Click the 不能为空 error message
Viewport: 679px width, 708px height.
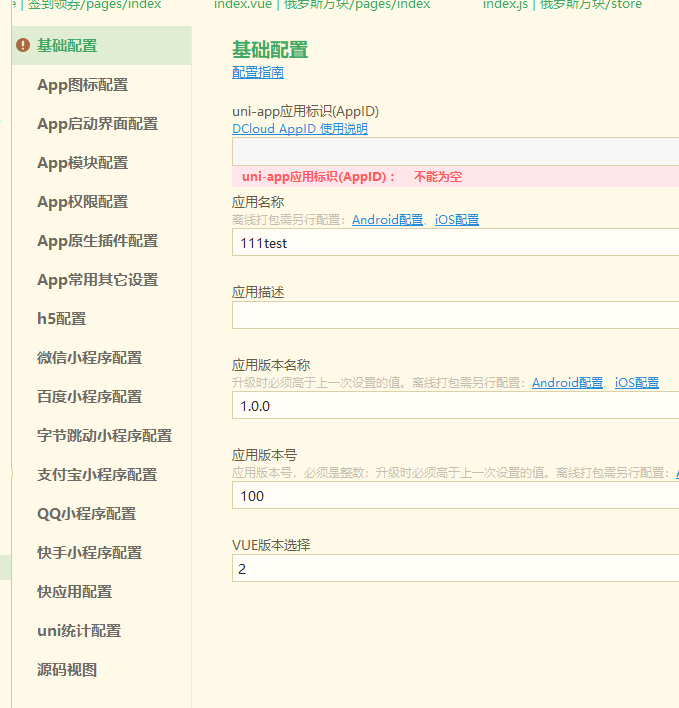pyautogui.click(x=437, y=177)
